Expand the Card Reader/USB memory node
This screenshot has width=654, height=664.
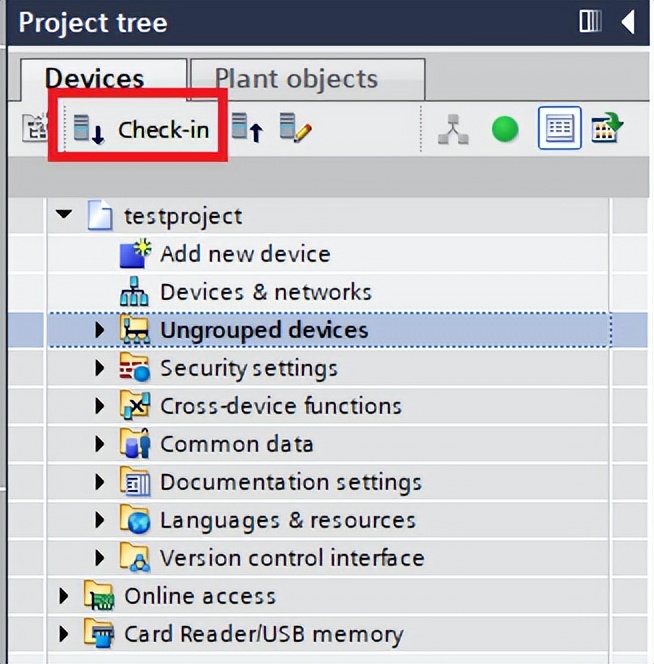(x=64, y=634)
